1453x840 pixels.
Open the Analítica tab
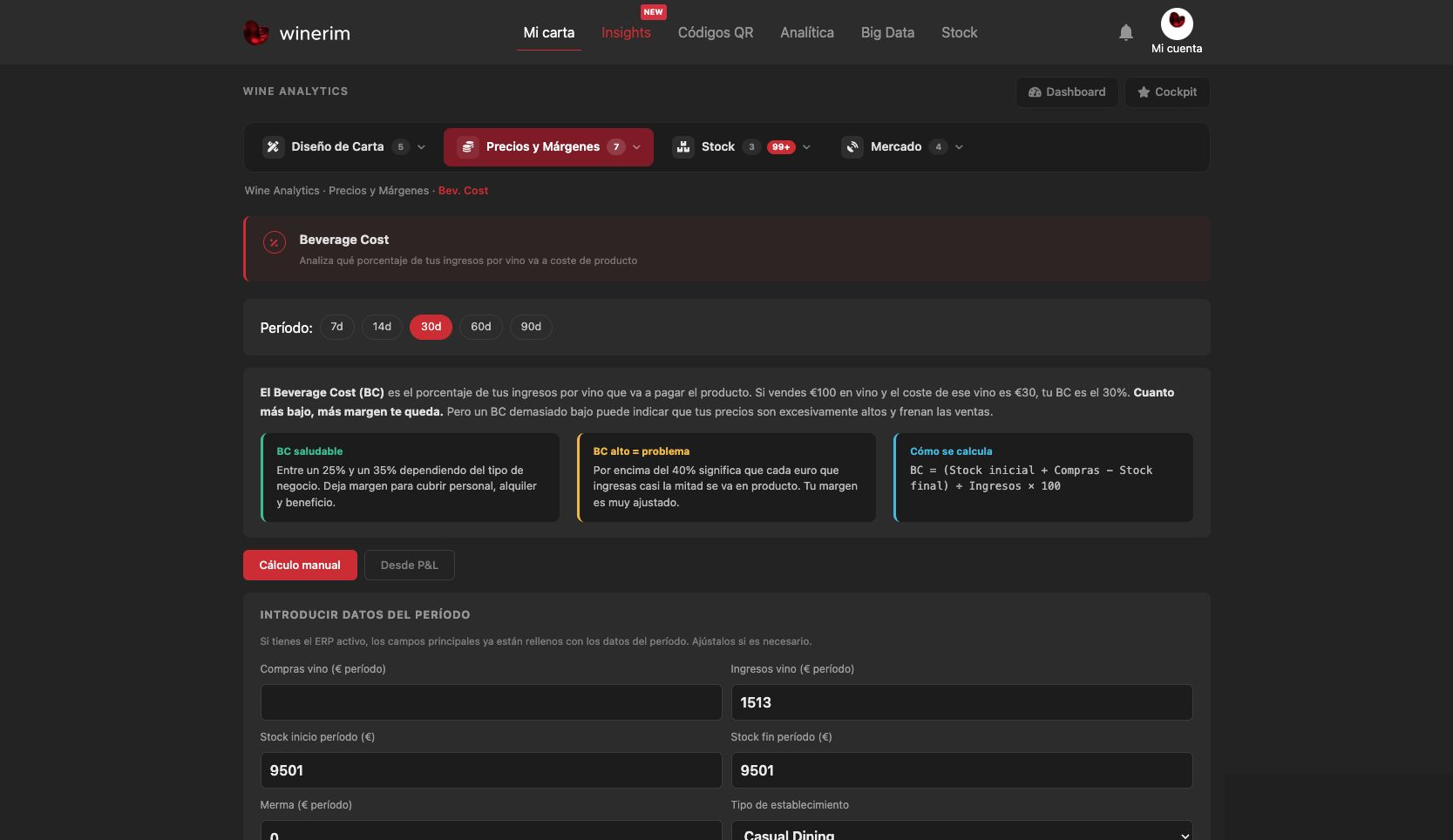coord(807,33)
